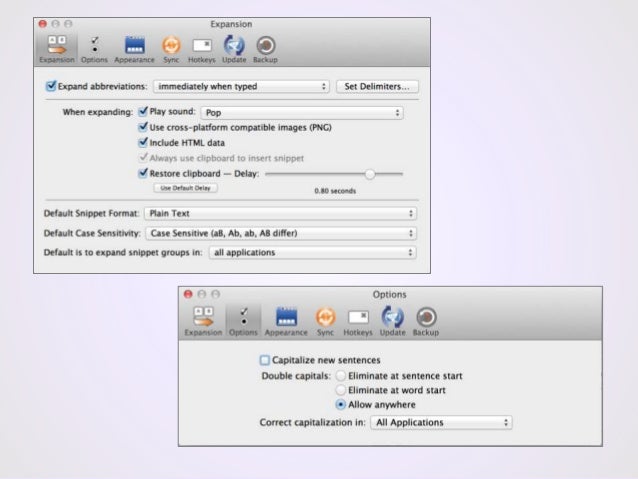This screenshot has width=638, height=479.
Task: Select Eliminate at sentence start radio button
Action: point(341,375)
